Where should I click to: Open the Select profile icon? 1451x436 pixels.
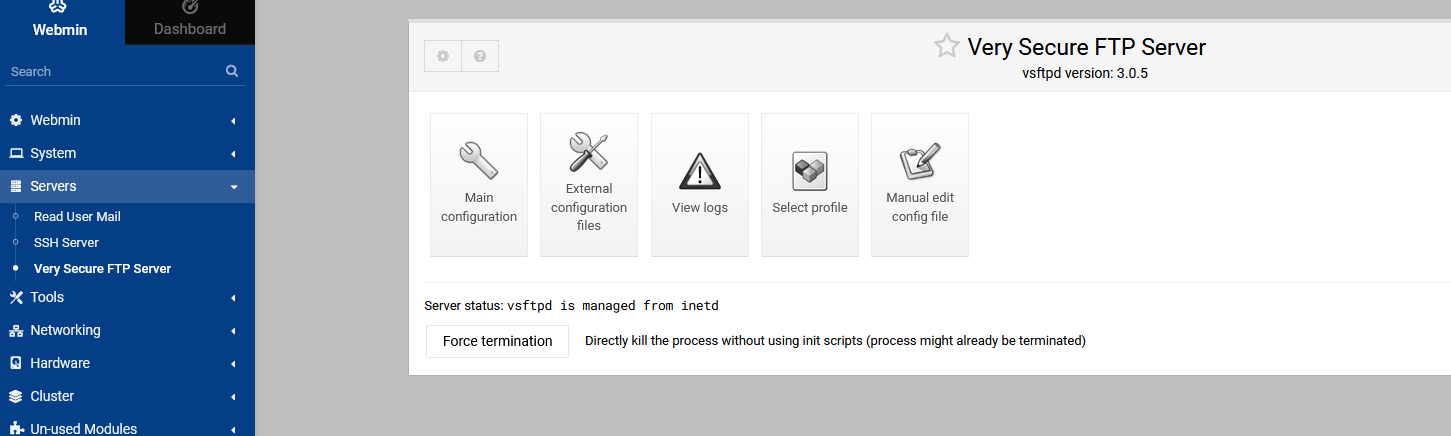(x=810, y=171)
